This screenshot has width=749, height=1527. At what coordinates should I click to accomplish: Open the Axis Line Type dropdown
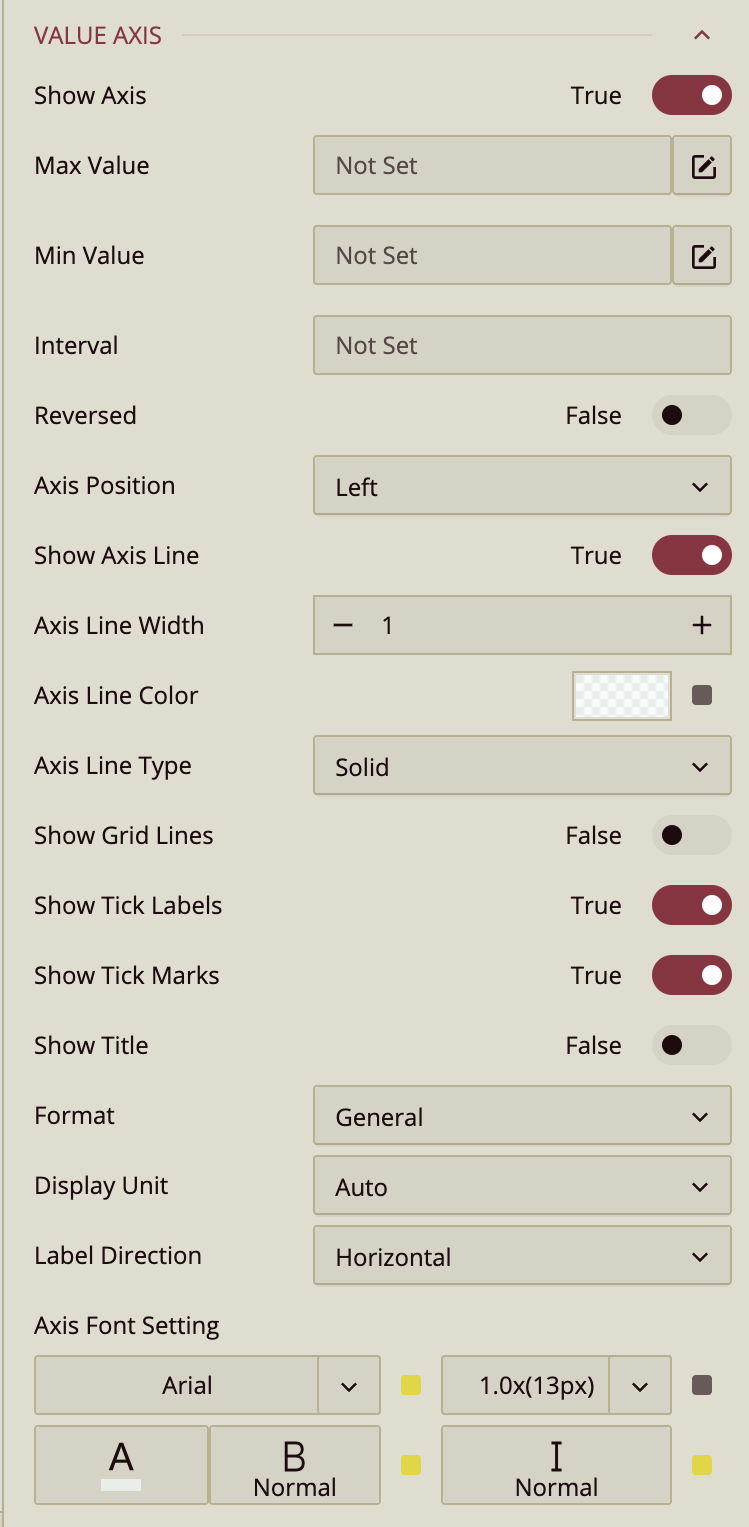[522, 767]
